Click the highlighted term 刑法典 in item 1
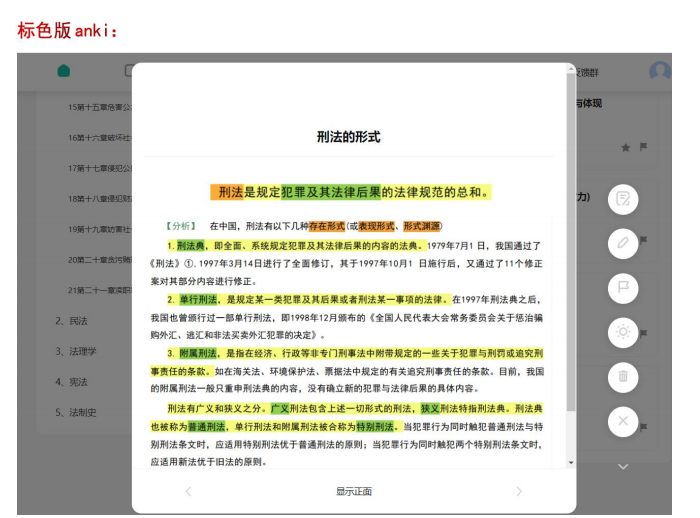Image resolution: width=700 pixels, height=518 pixels. (190, 246)
